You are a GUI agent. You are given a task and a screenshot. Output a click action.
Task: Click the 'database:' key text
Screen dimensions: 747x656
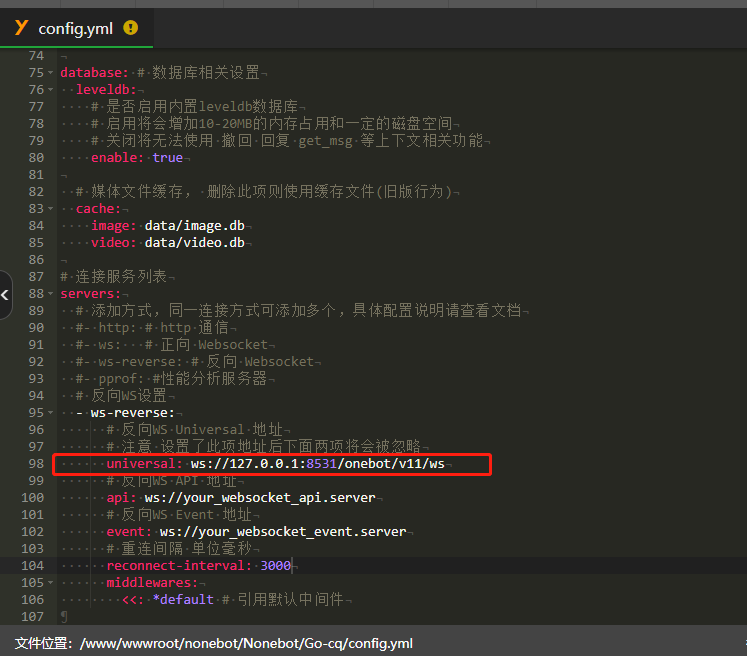pyautogui.click(x=94, y=73)
